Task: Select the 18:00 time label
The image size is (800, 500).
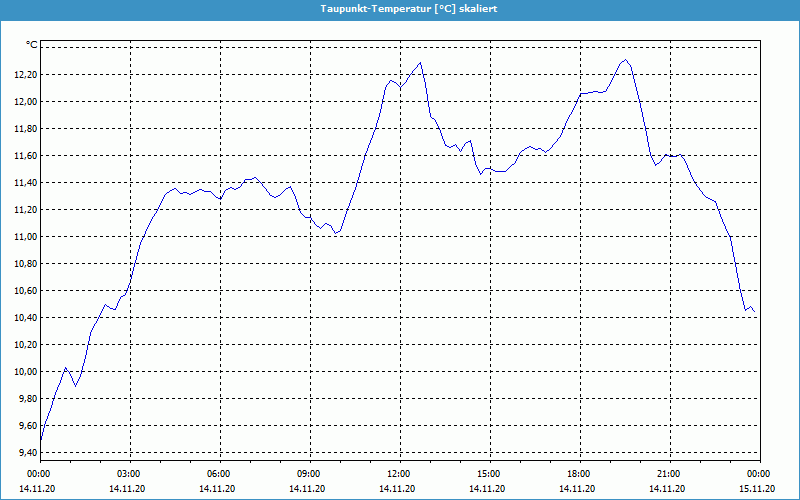Action: click(x=578, y=473)
